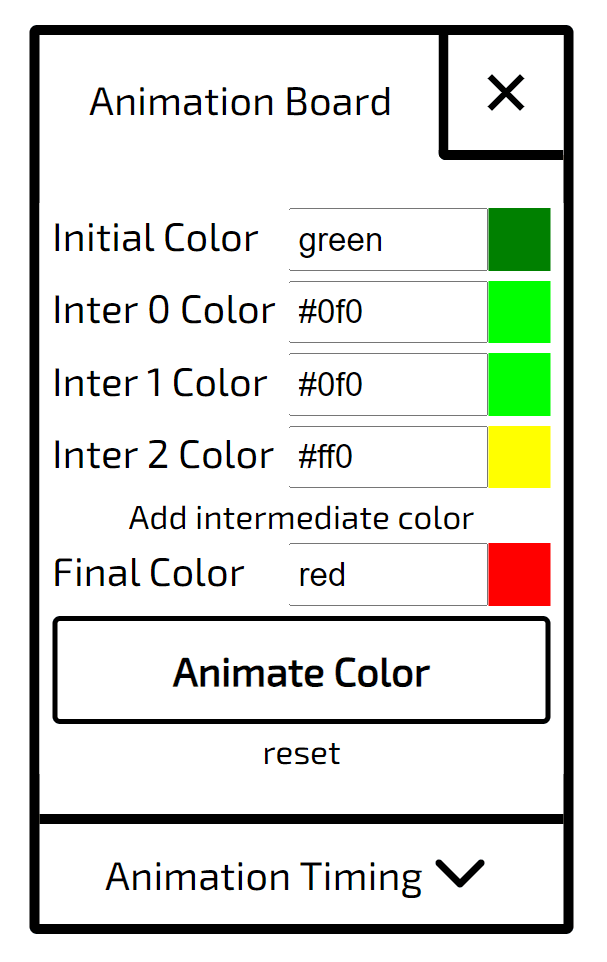The image size is (607, 962).
Task: Click the Inter 2 Color input showing #ff0
Action: coord(388,456)
